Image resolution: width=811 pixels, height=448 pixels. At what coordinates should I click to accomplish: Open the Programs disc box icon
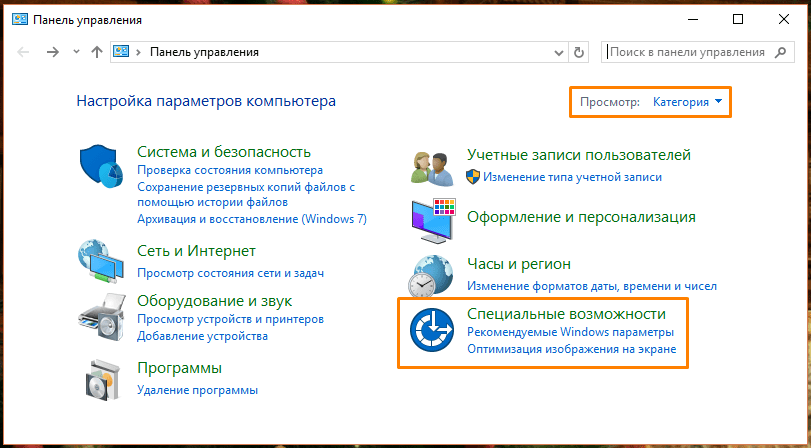(103, 380)
